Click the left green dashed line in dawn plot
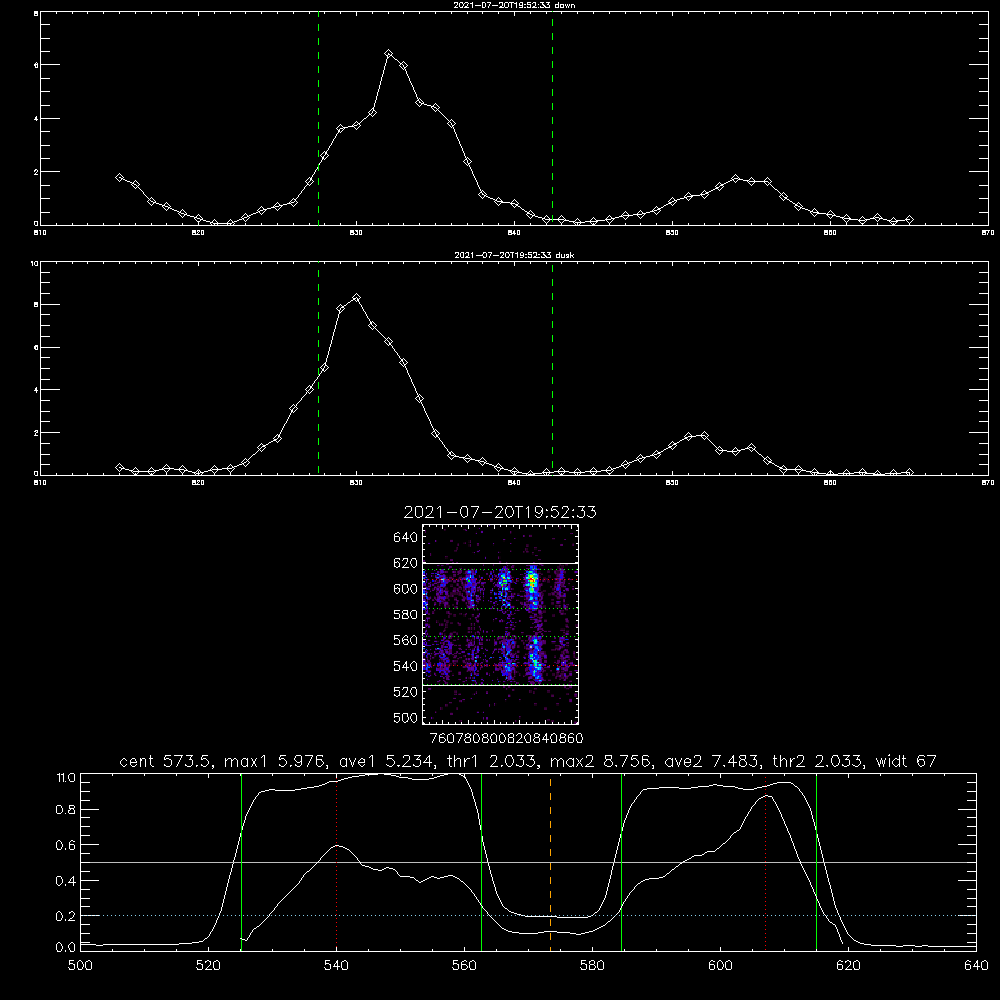This screenshot has height=1000, width=1000. pos(318,121)
